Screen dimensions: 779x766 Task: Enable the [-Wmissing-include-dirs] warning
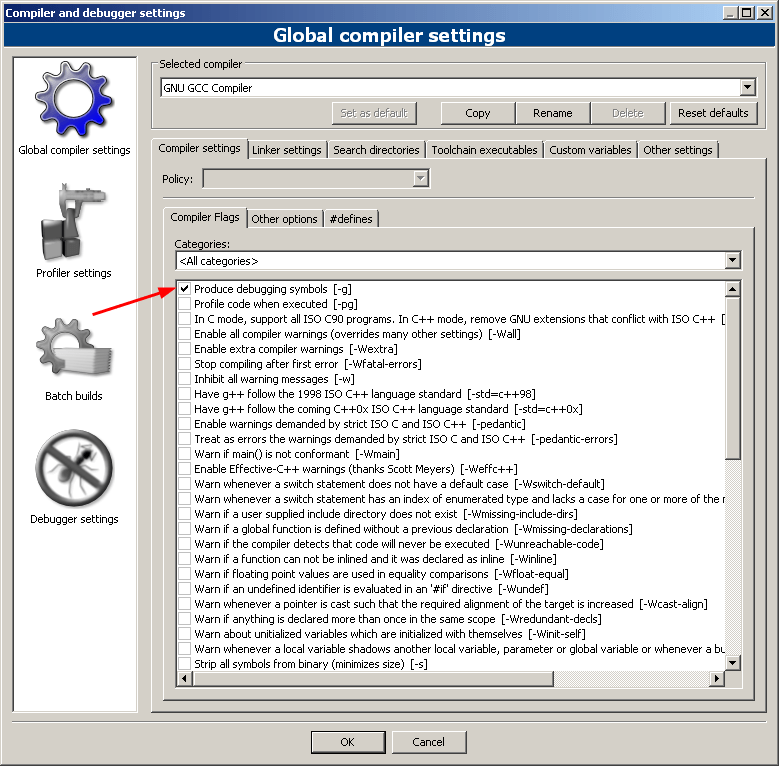point(185,514)
